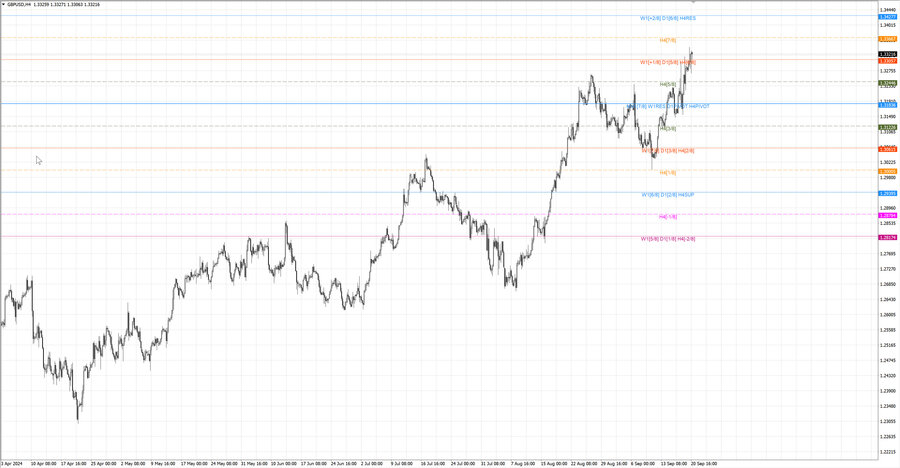
Task: Select the H4[7/8] orange level label
Action: tap(668, 40)
